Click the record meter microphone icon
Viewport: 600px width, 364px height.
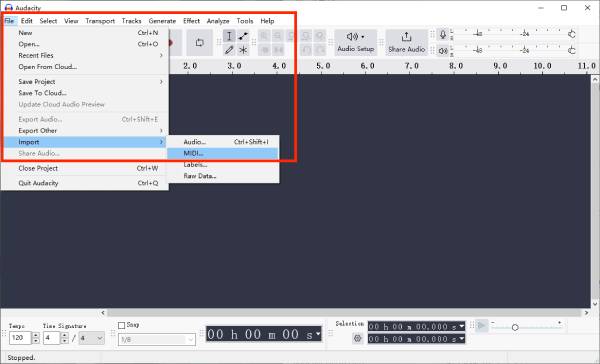(443, 35)
